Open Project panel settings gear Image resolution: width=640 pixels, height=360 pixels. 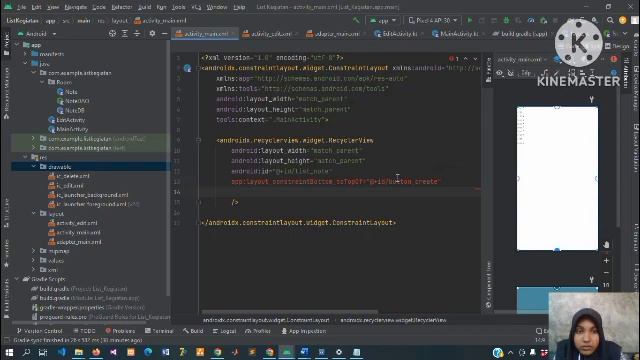pos(152,33)
